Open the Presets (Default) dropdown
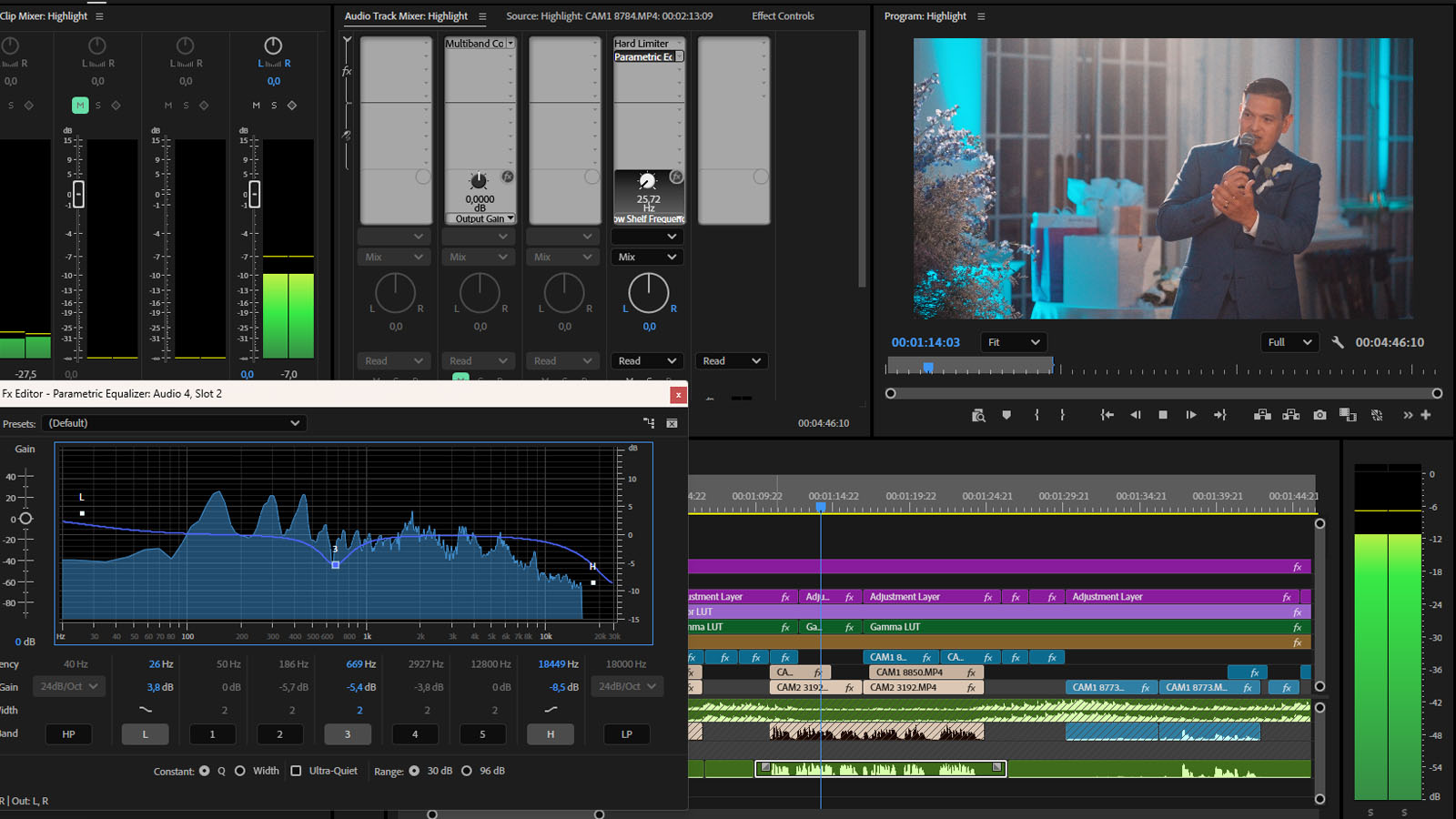This screenshot has height=819, width=1456. tap(174, 423)
